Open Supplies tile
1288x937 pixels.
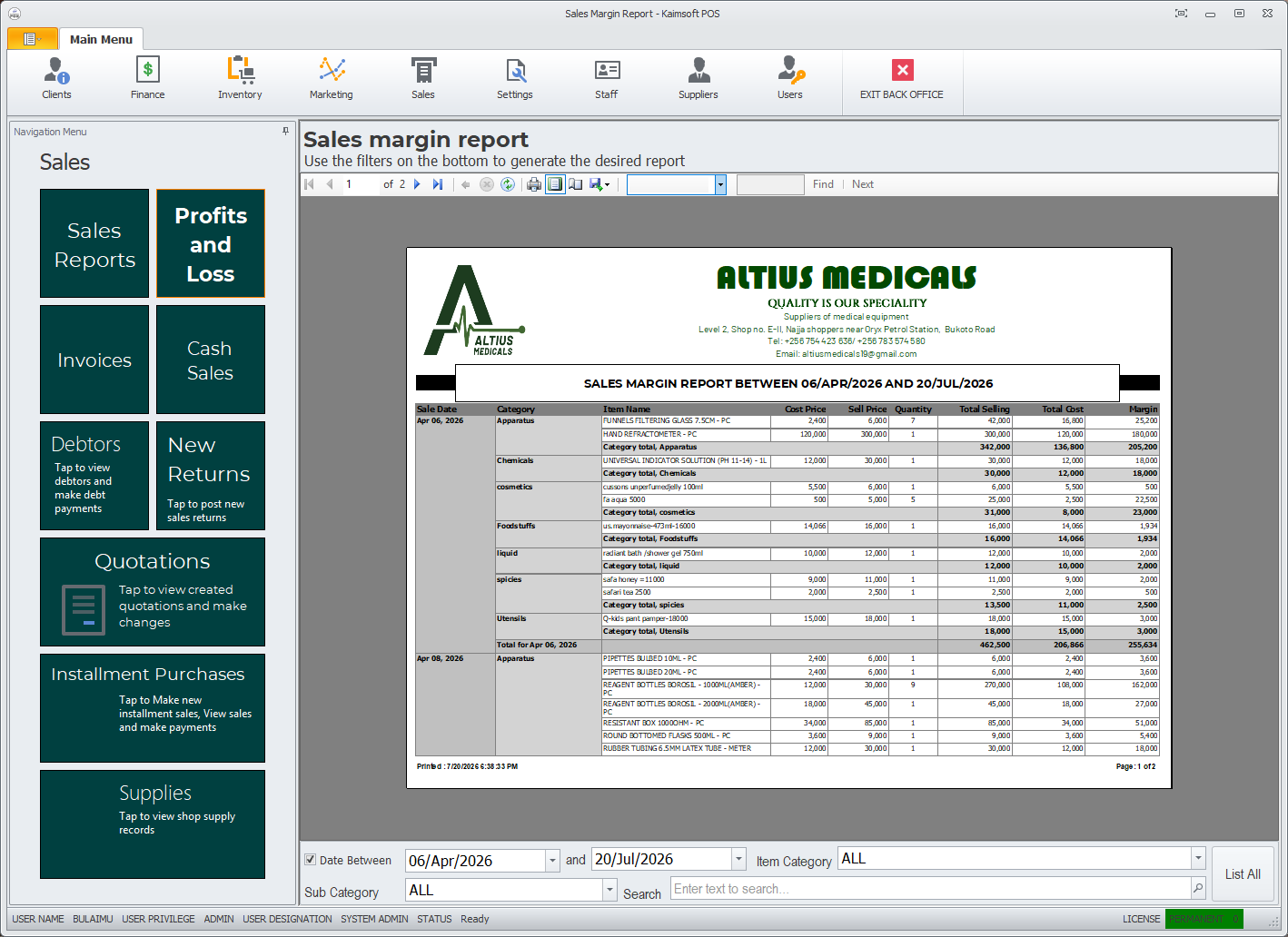point(153,824)
